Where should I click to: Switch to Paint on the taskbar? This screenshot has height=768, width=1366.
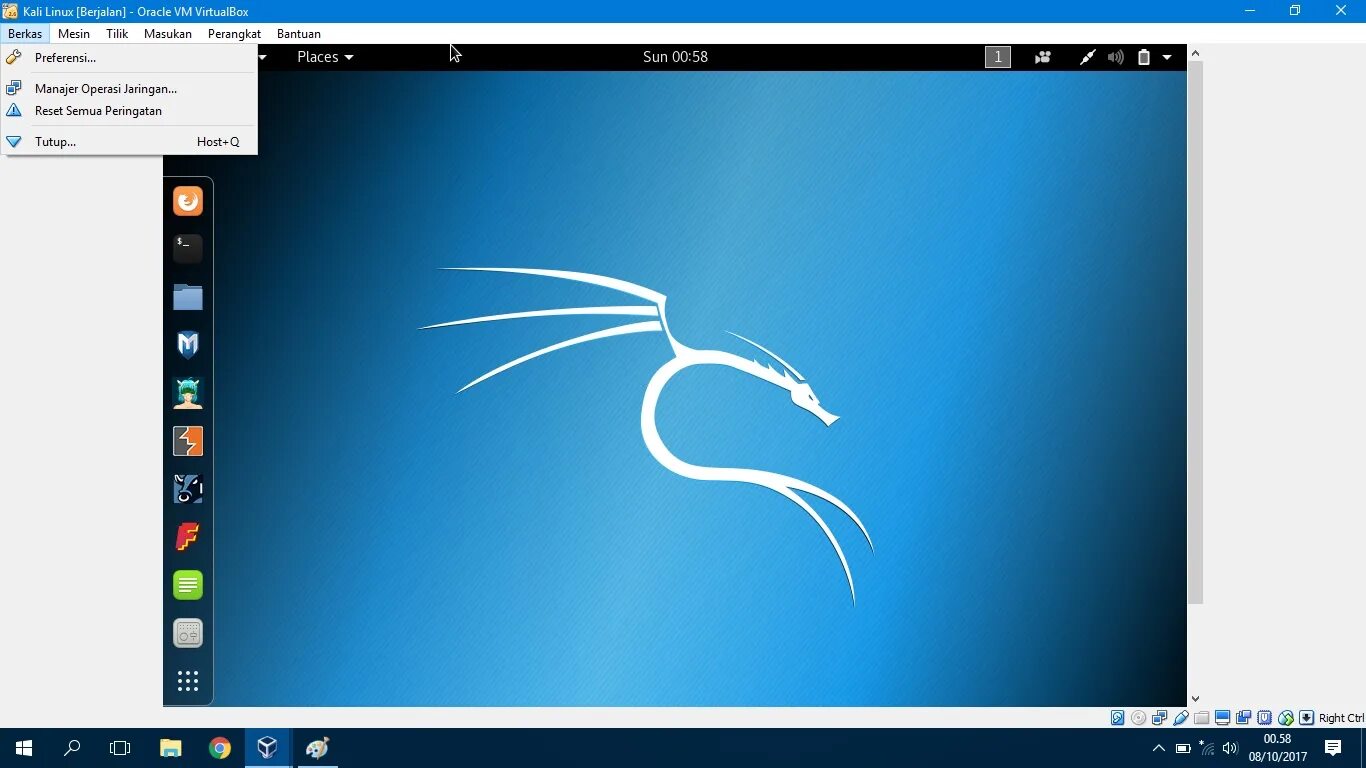[316, 748]
